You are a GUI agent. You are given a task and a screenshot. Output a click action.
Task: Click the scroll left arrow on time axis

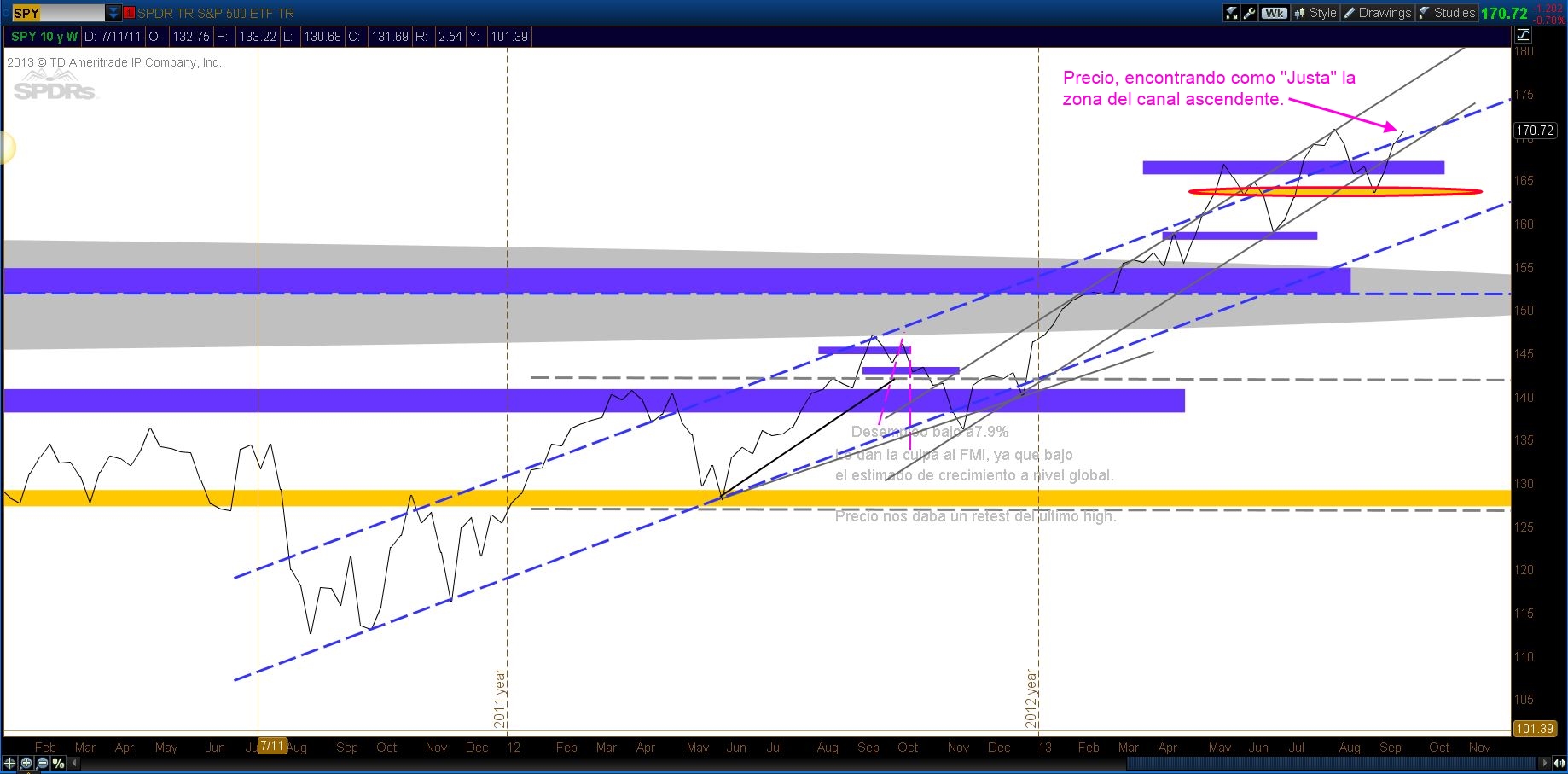pos(74,763)
